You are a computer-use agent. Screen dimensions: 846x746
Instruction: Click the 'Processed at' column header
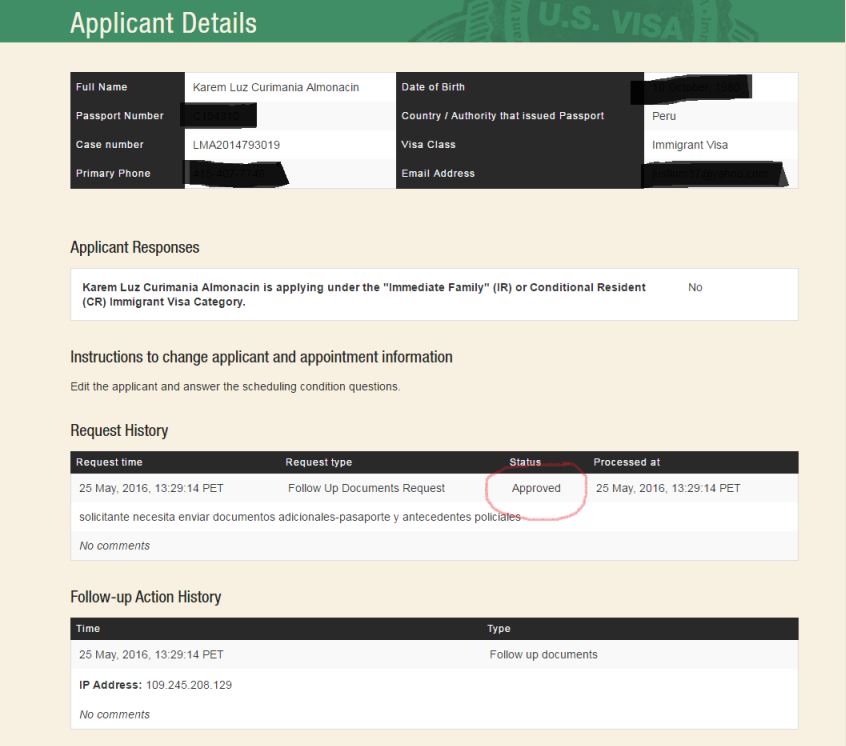[626, 462]
